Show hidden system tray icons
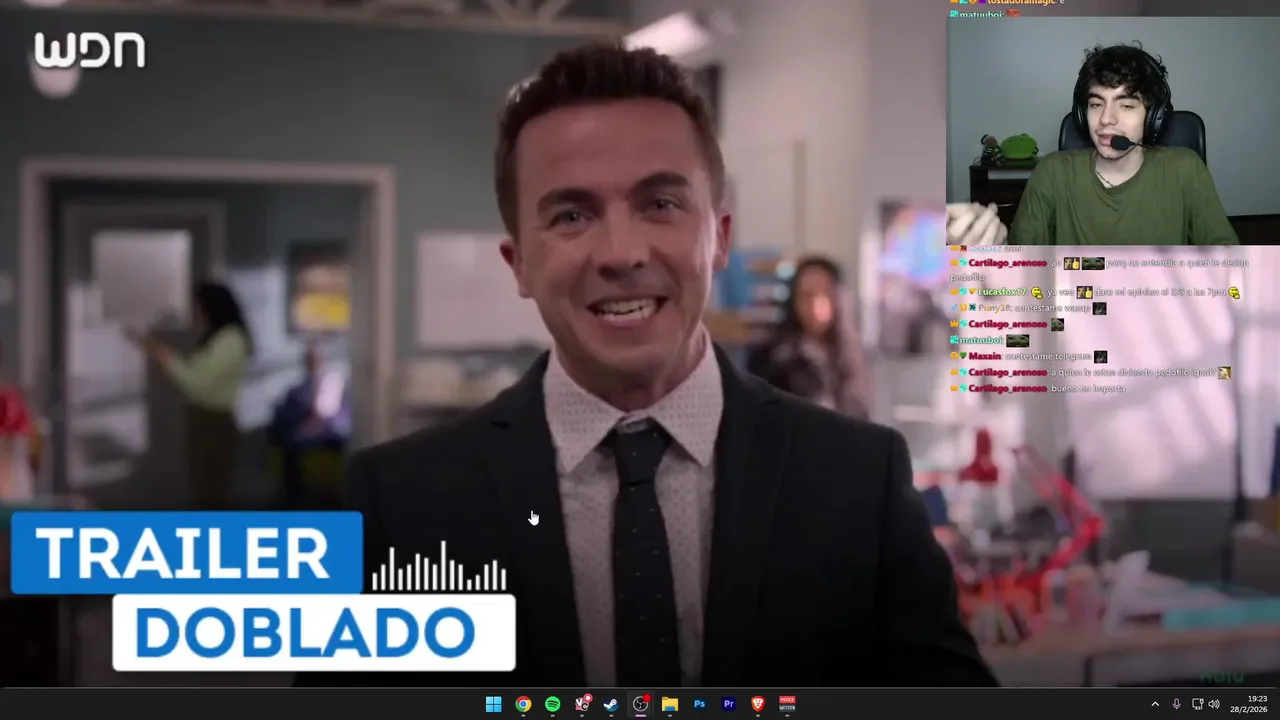Viewport: 1280px width, 720px height. tap(1155, 704)
